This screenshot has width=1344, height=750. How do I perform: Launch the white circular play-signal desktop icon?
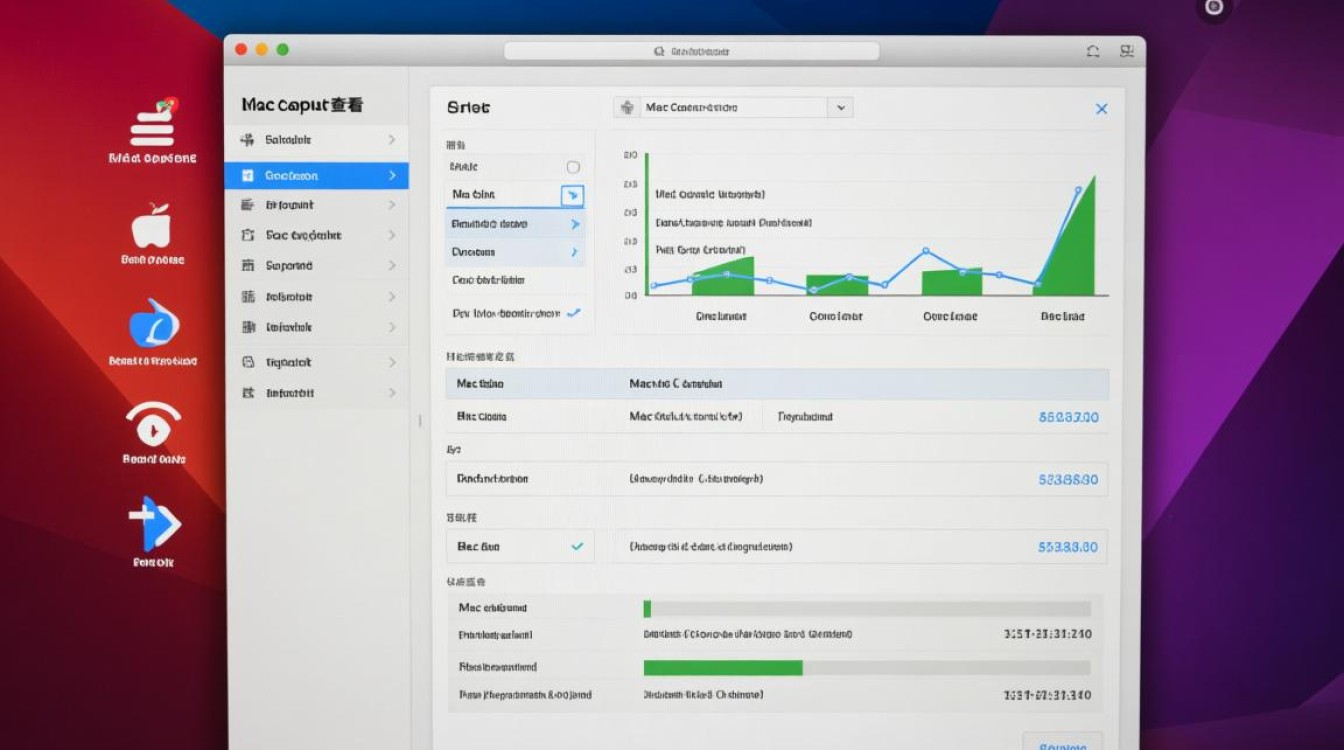tap(153, 425)
